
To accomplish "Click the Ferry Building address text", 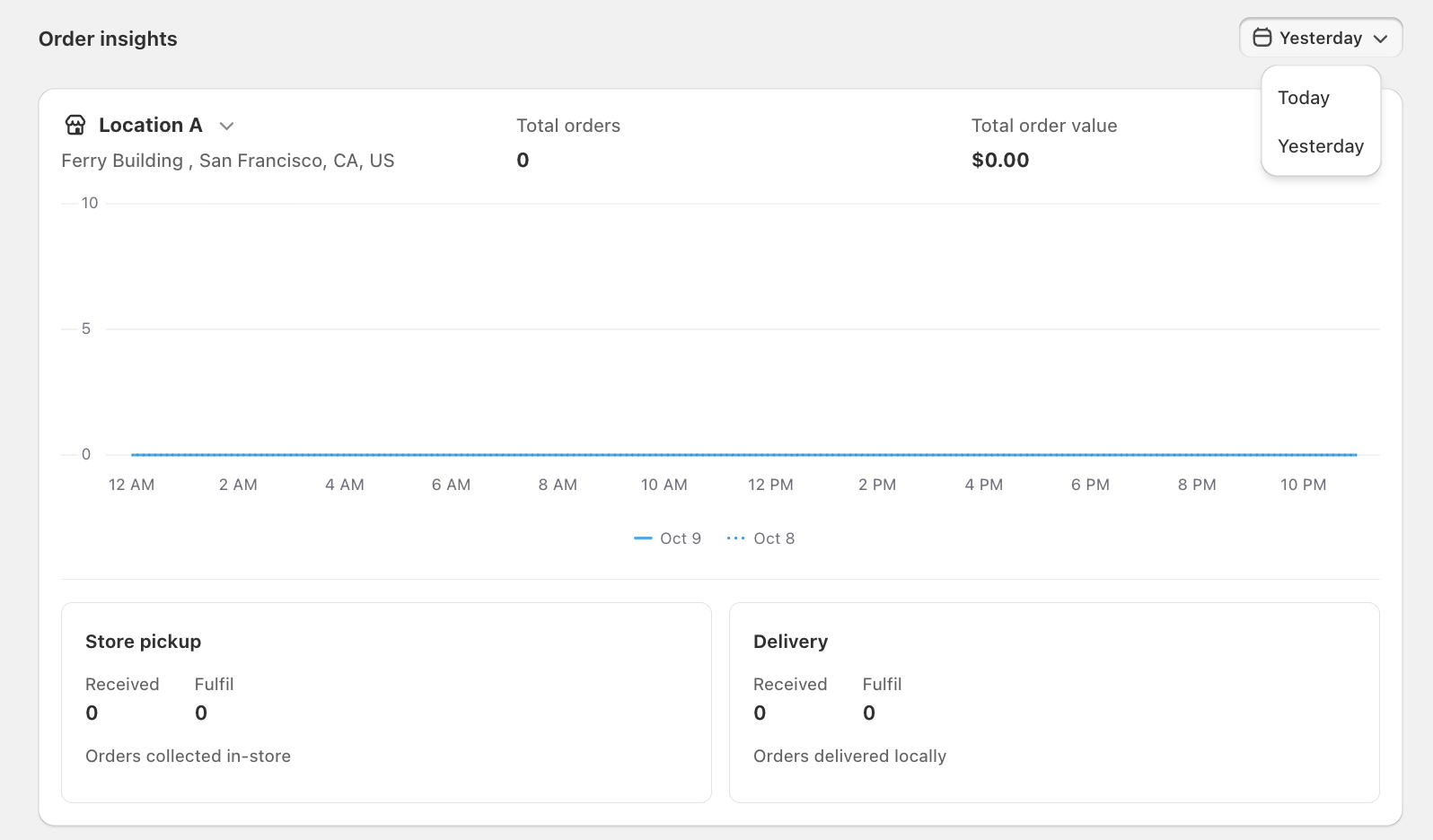I will tap(228, 161).
